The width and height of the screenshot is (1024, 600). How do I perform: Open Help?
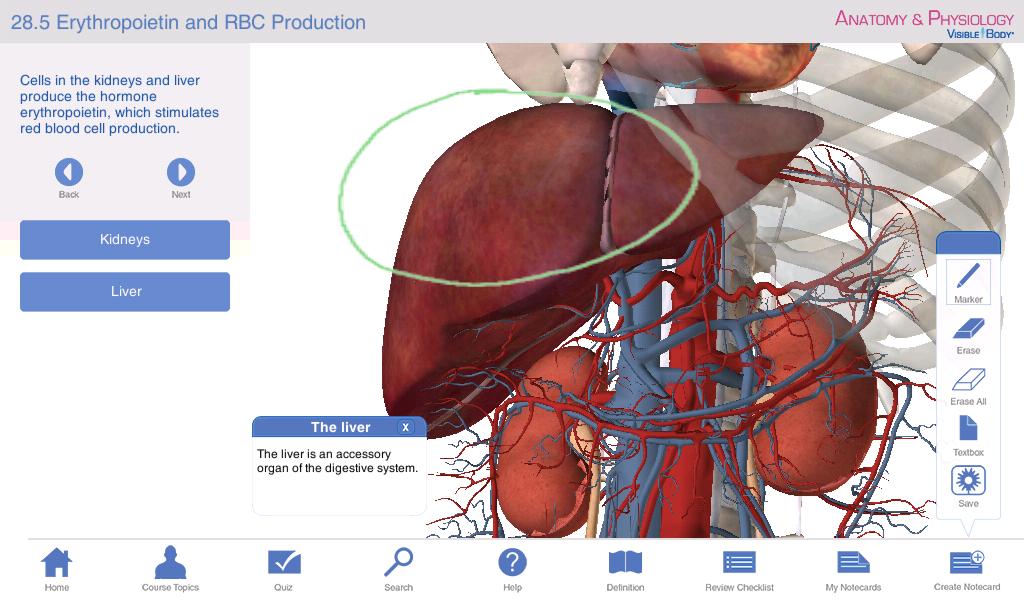[512, 569]
